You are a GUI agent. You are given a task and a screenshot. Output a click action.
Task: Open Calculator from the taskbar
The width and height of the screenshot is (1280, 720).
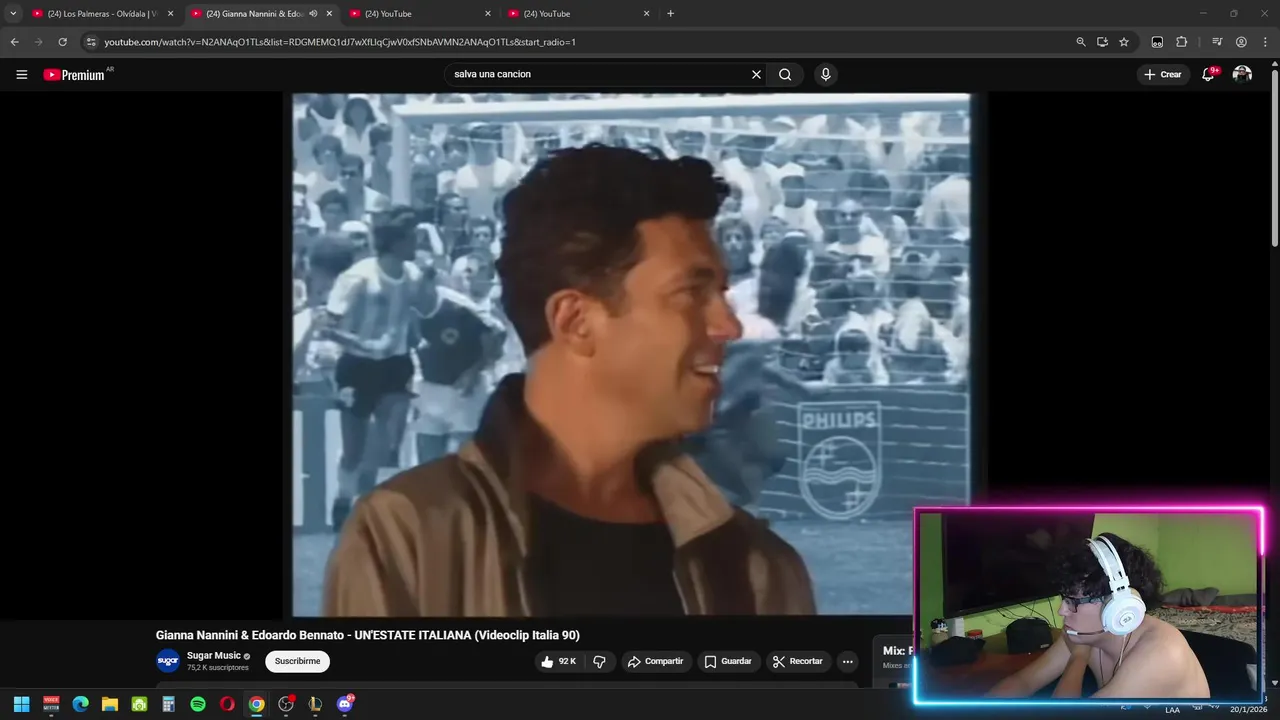tap(168, 704)
